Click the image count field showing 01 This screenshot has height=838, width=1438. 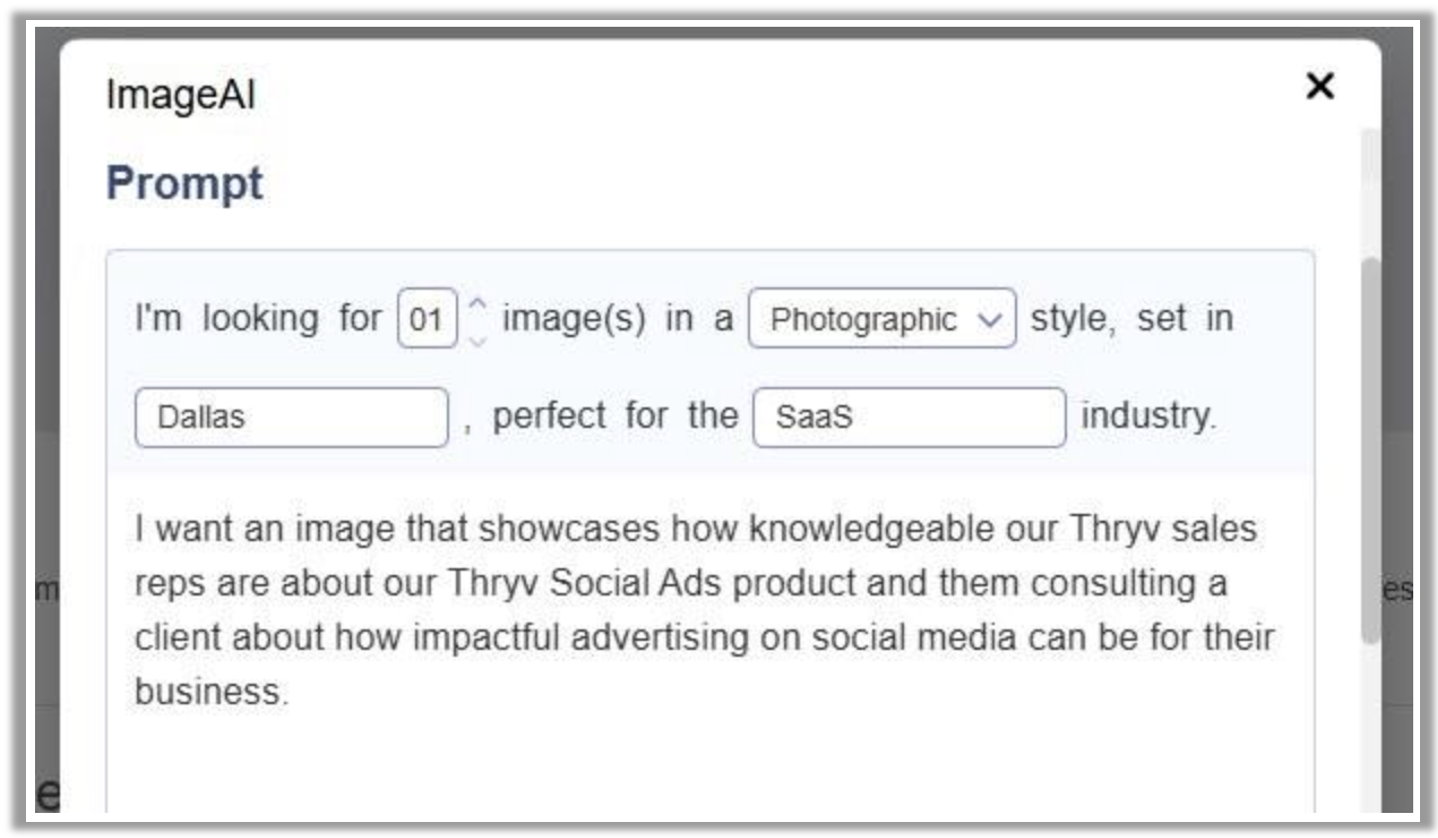(427, 319)
